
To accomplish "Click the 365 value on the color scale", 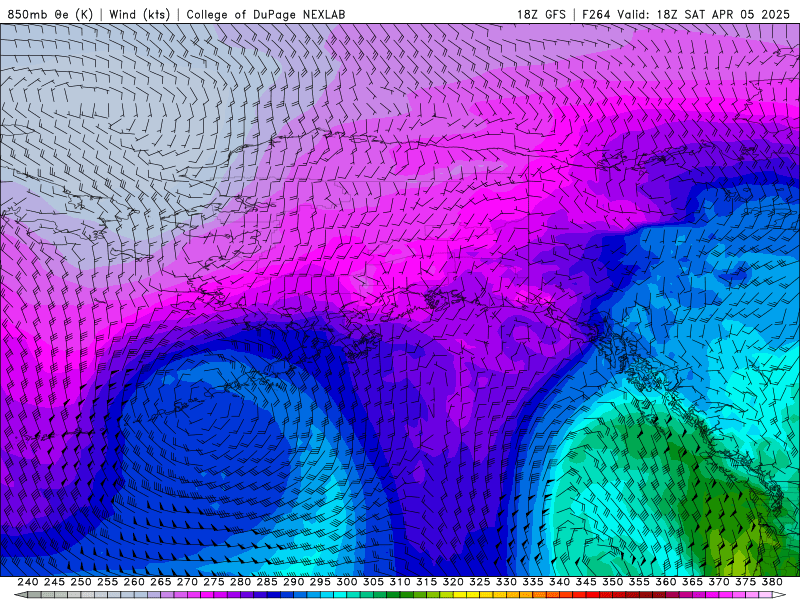I will click(x=692, y=582).
